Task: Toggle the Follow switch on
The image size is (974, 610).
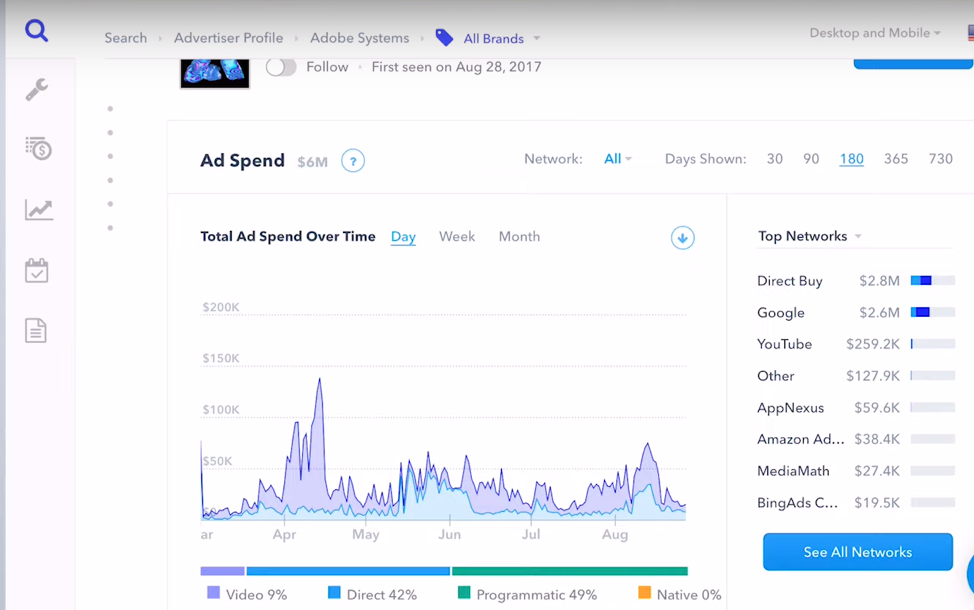Action: 281,67
